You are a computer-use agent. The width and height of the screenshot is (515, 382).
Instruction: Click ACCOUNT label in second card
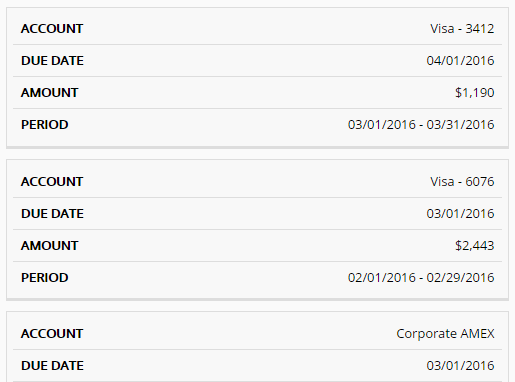tap(52, 182)
